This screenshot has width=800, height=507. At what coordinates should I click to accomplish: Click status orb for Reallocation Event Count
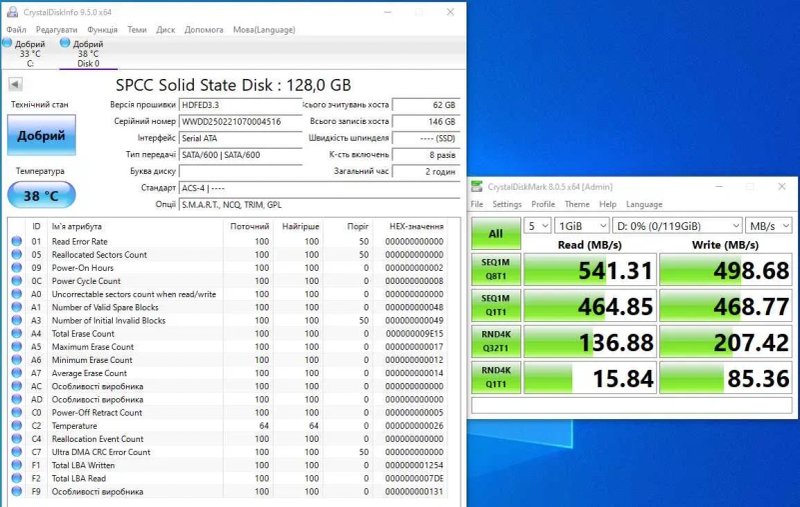(16, 439)
